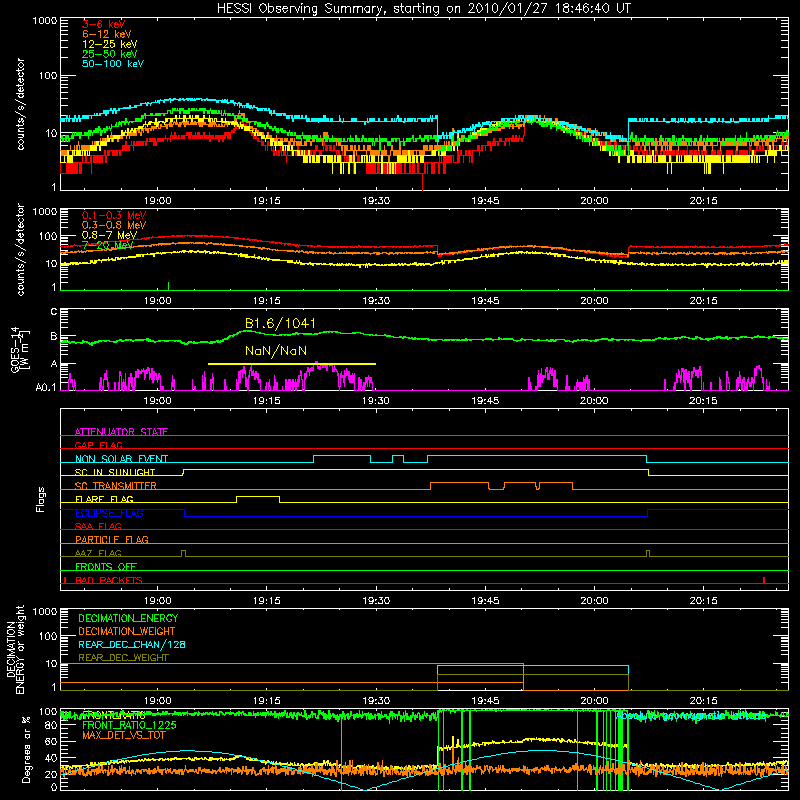Select the Degrees or % axis title
Image resolution: width=800 pixels, height=800 pixels.
pyautogui.click(x=27, y=749)
